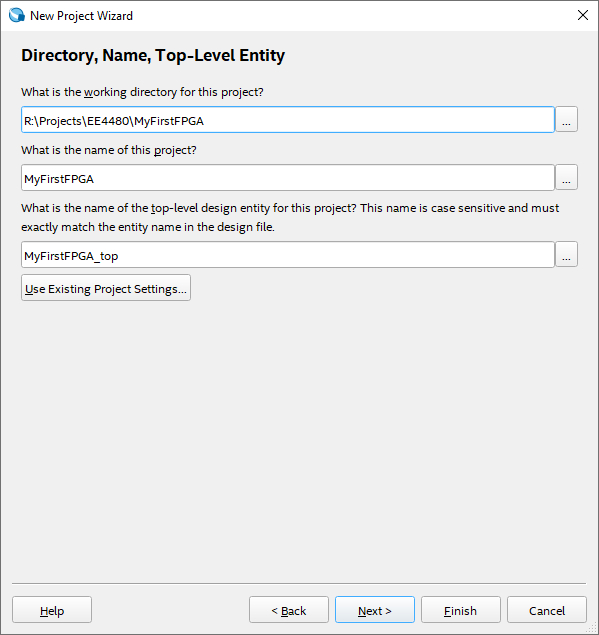Click the Quartus globe icon in title bar
The height and width of the screenshot is (635, 599).
coord(17,15)
